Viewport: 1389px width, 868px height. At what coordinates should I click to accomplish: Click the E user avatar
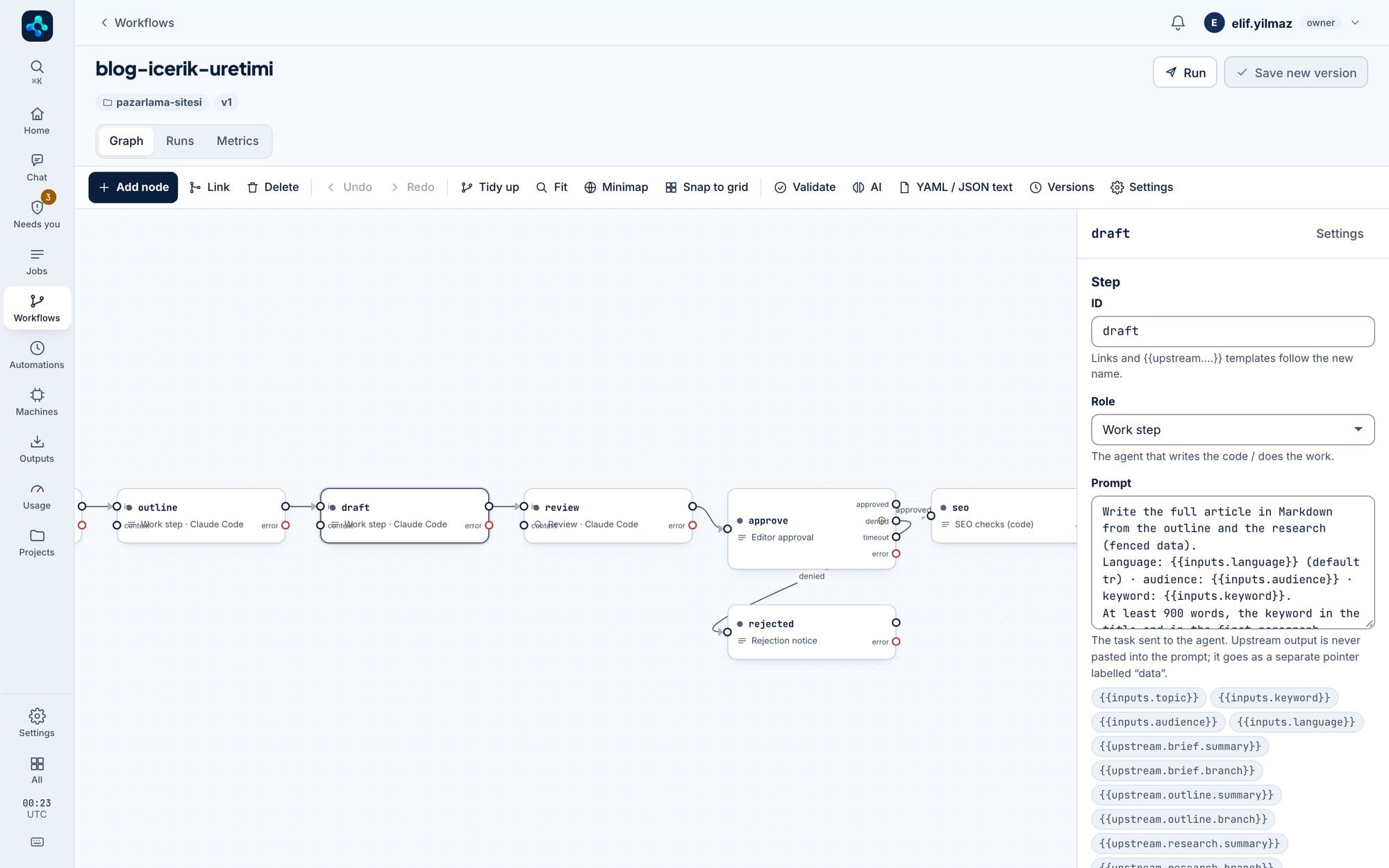point(1213,23)
